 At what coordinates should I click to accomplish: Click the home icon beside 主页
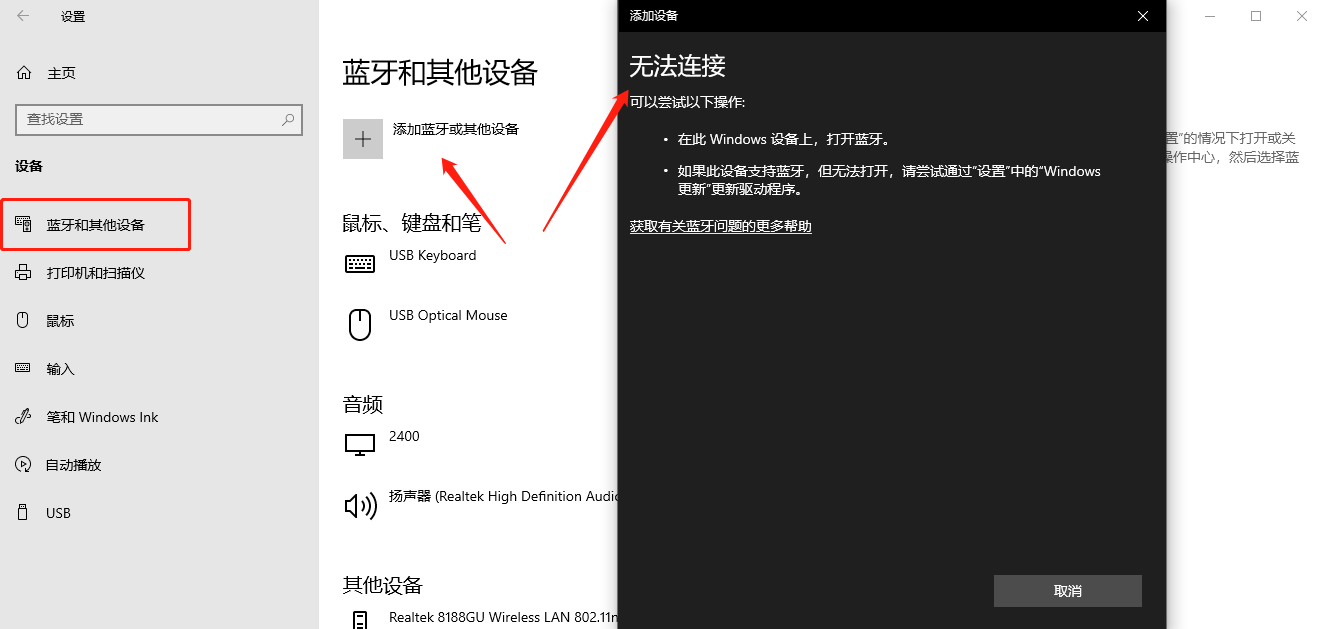tap(24, 73)
